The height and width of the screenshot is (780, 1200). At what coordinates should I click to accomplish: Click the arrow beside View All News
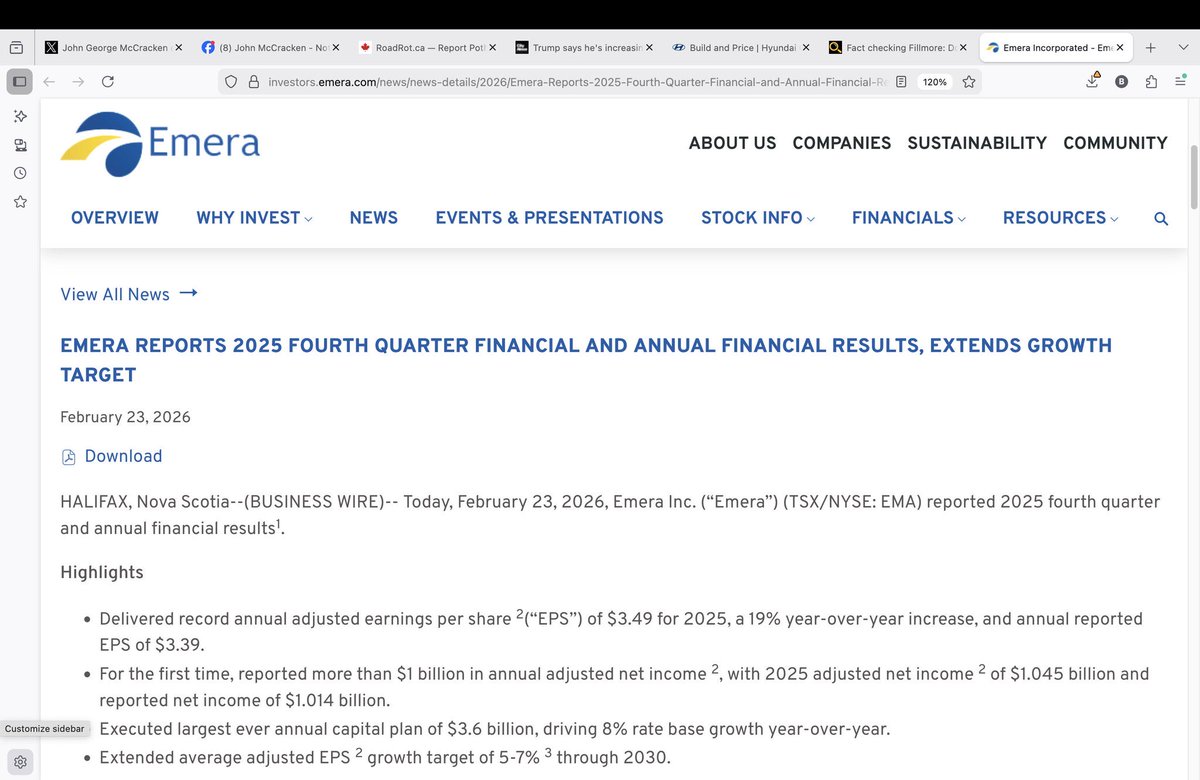(x=188, y=293)
